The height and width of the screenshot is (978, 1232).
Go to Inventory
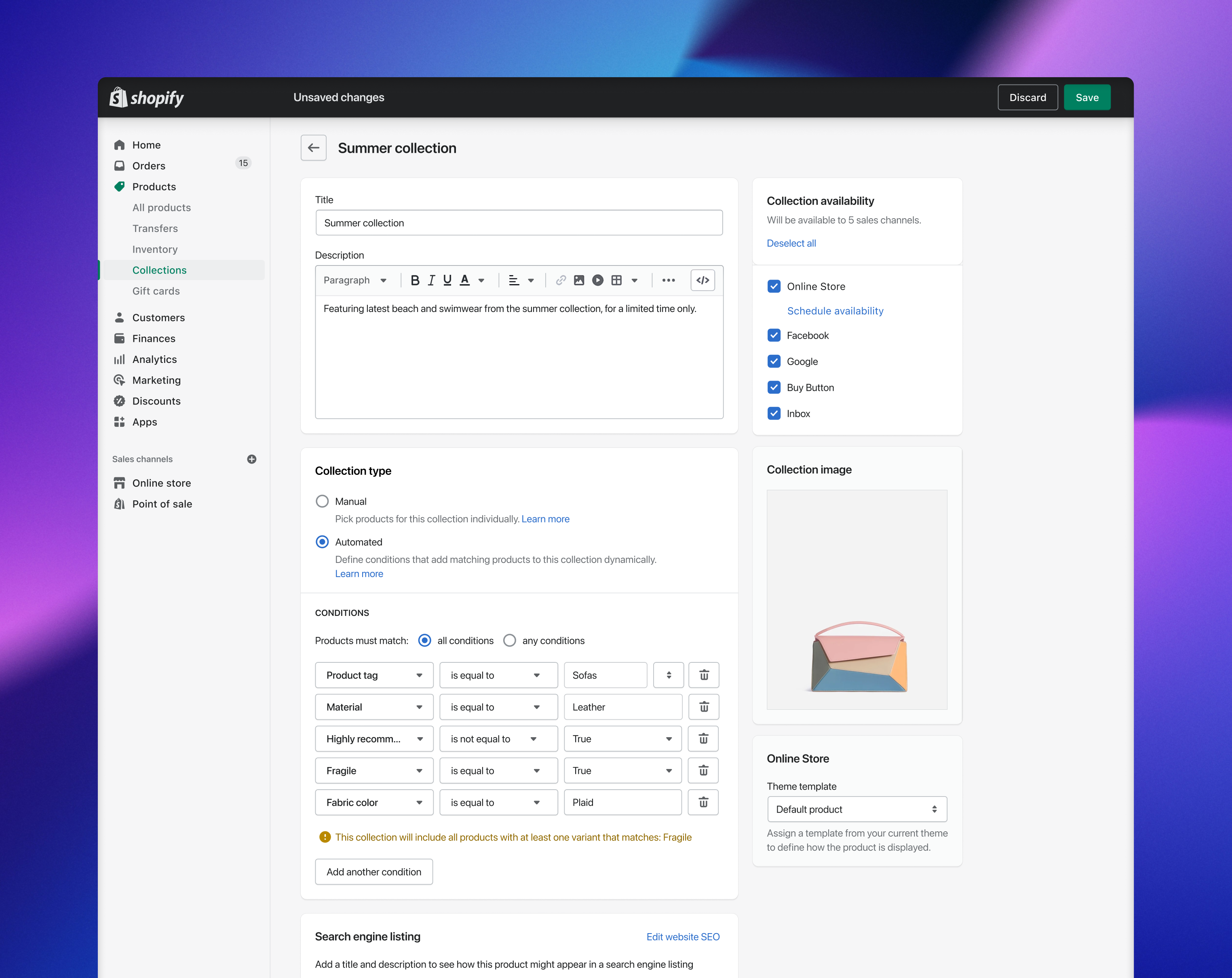155,250
